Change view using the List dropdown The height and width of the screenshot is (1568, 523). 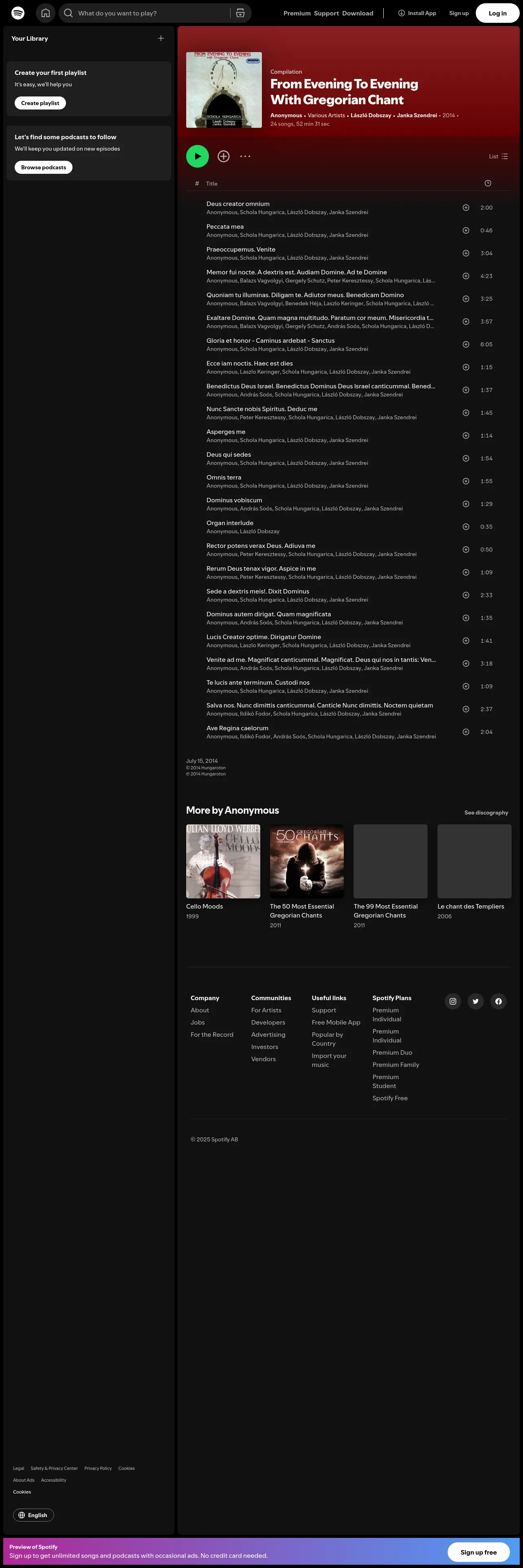point(498,156)
